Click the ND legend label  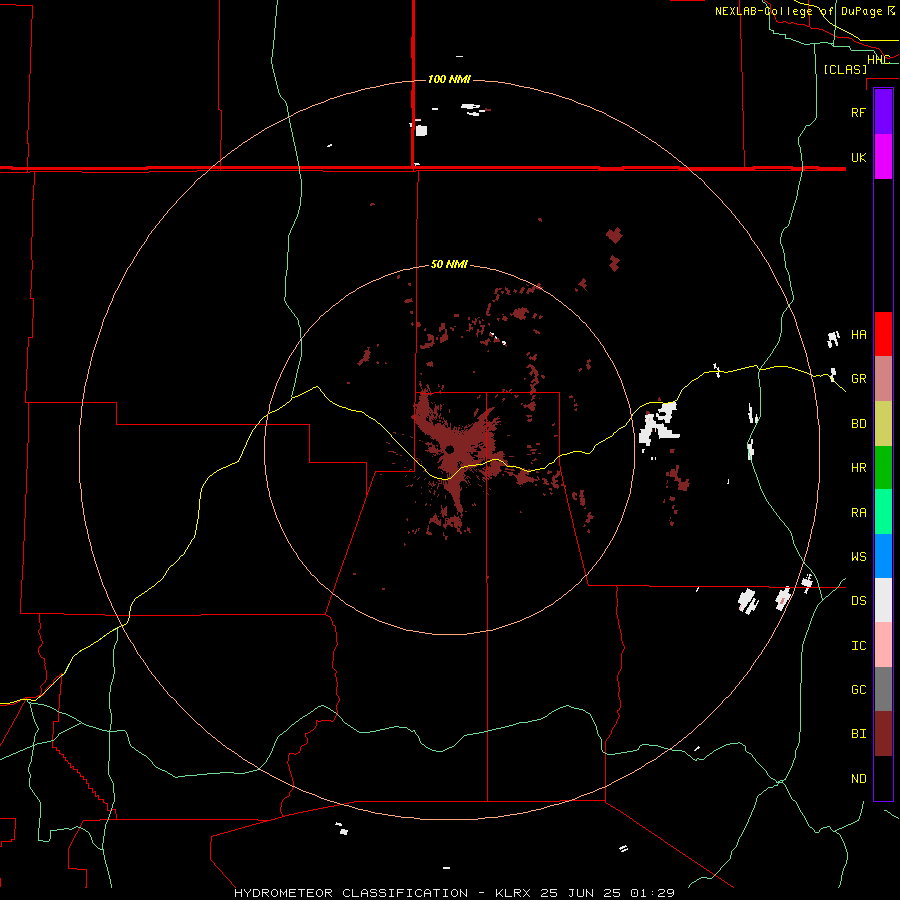tap(859, 779)
